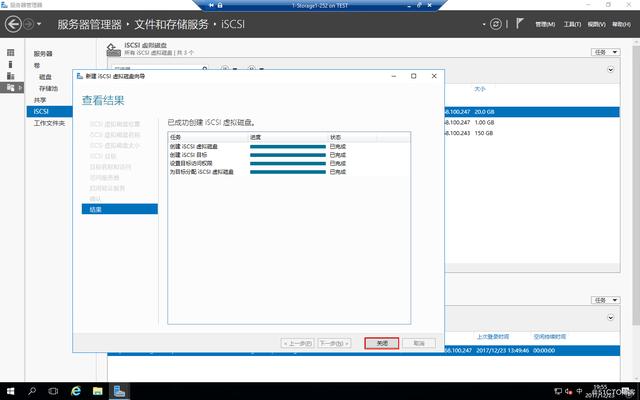
Task: Open the 工作文件夹 navigation item
Action: [49, 123]
